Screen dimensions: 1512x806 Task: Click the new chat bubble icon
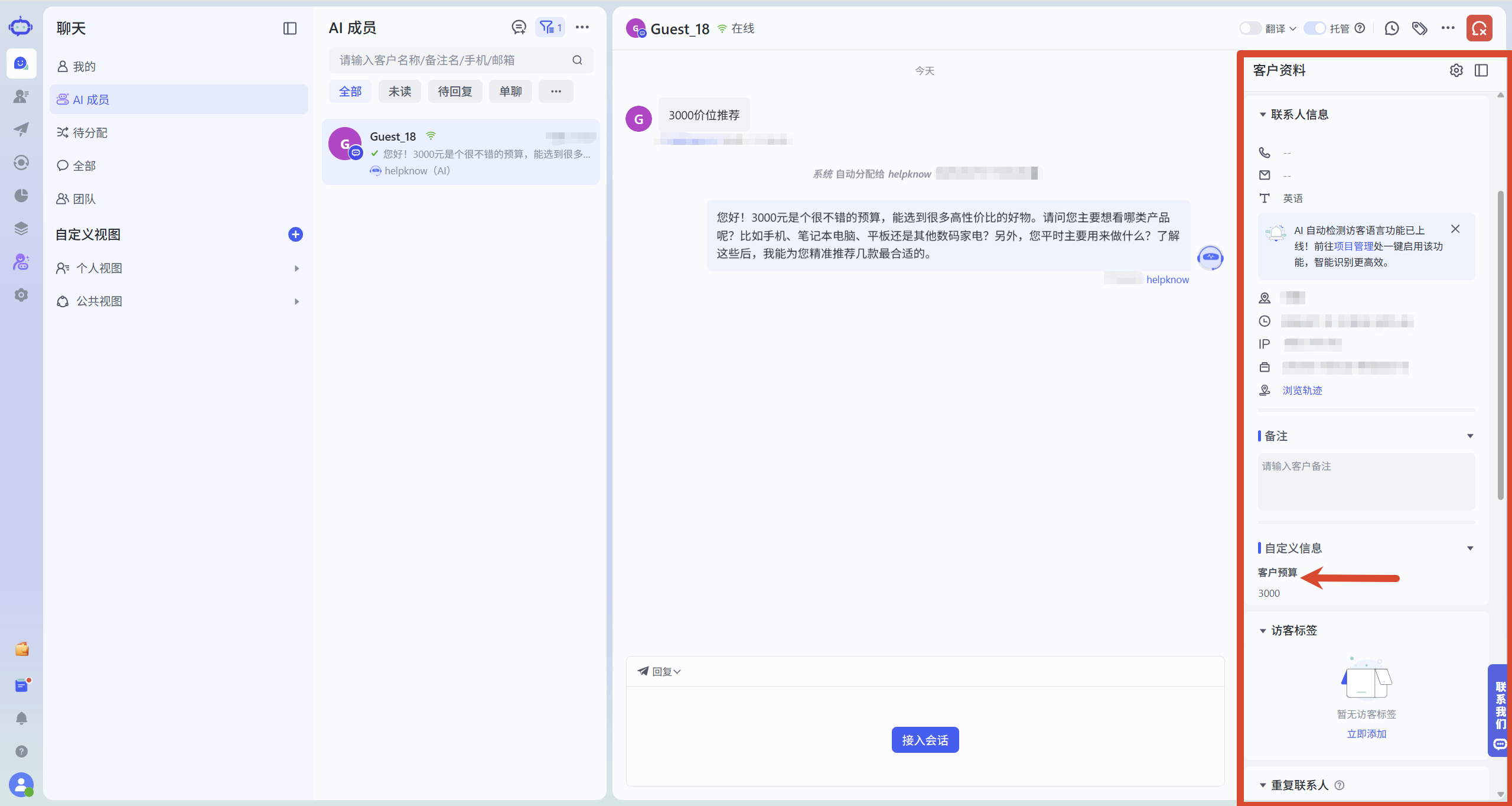point(519,27)
